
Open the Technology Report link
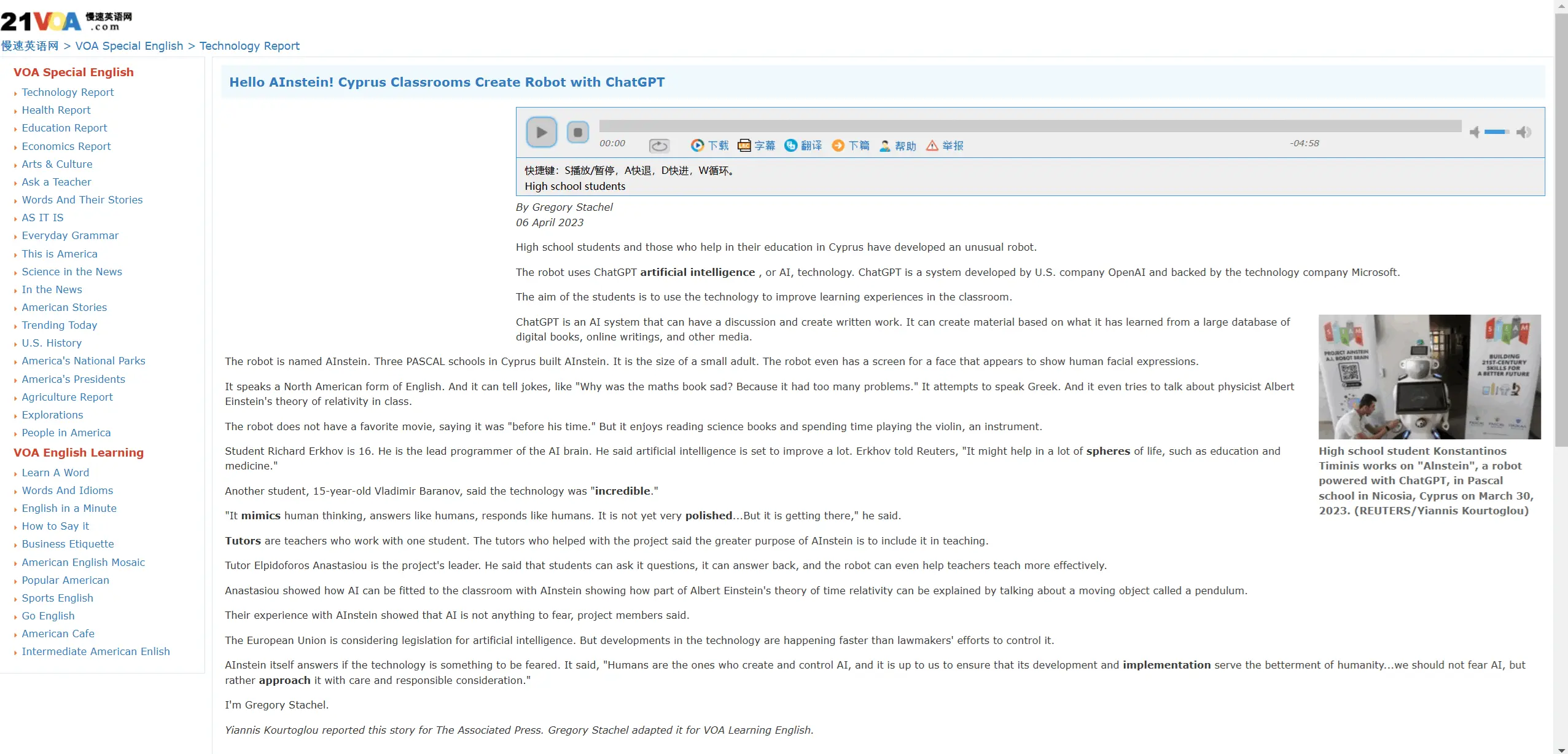[67, 92]
